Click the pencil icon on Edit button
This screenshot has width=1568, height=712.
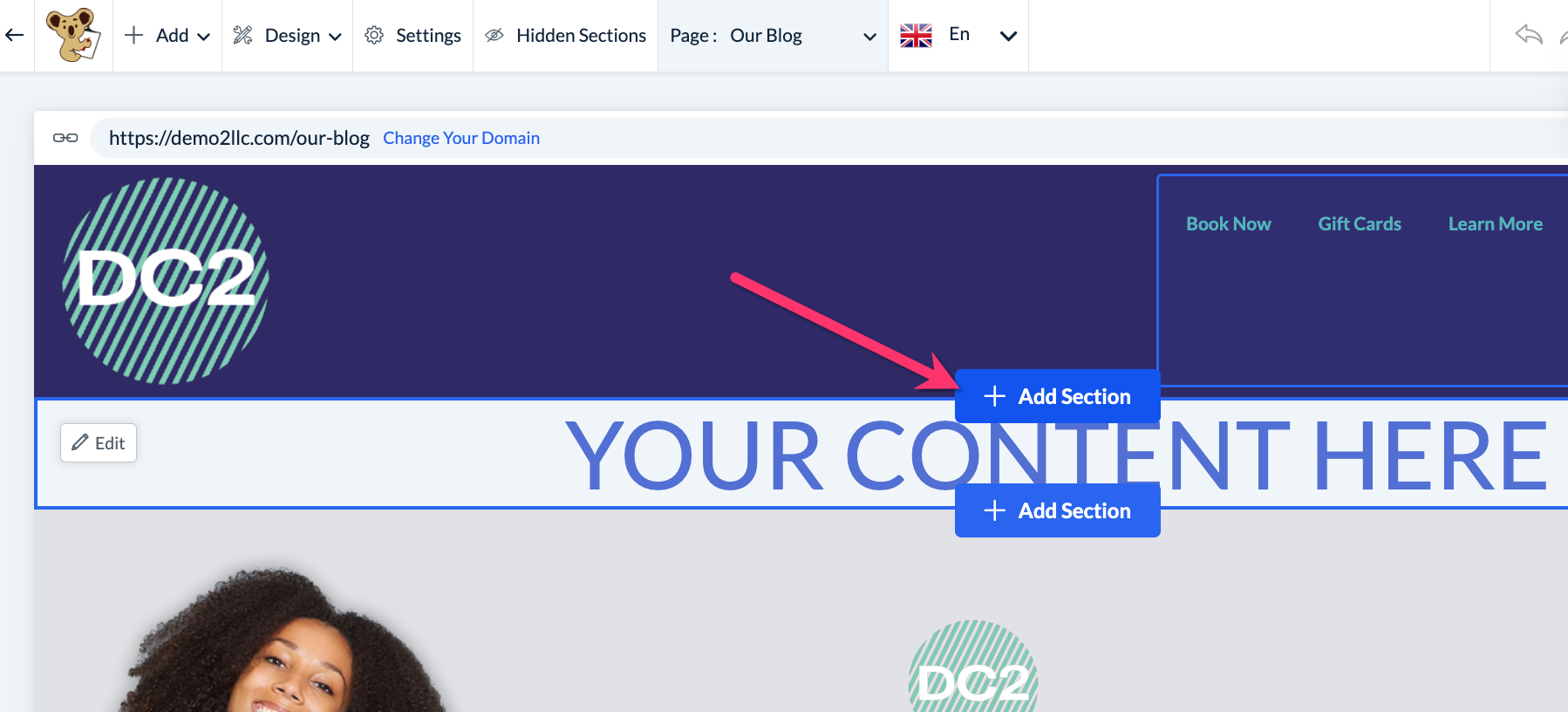80,442
